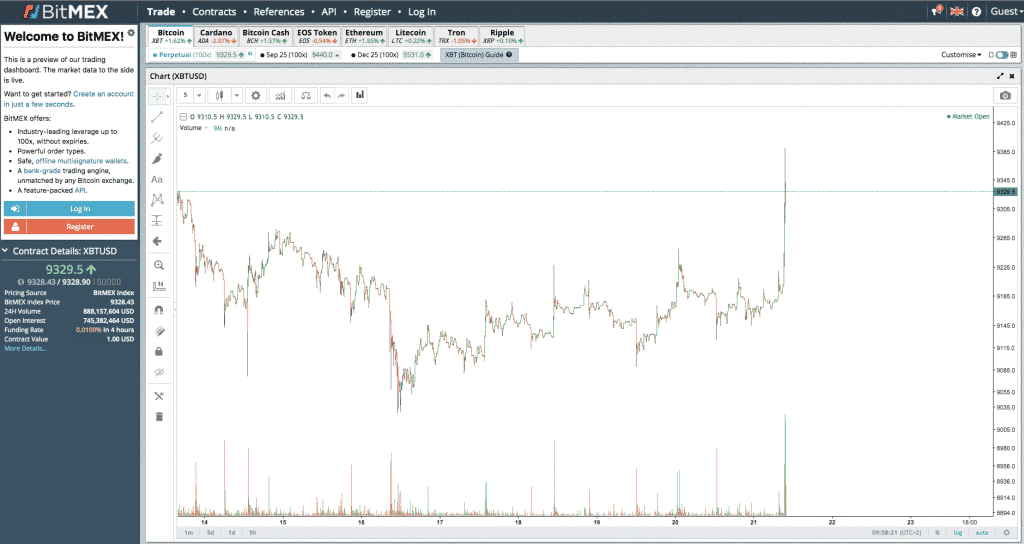Open the Volume indicator dropdown arrow
This screenshot has width=1024, height=544.
coord(206,128)
